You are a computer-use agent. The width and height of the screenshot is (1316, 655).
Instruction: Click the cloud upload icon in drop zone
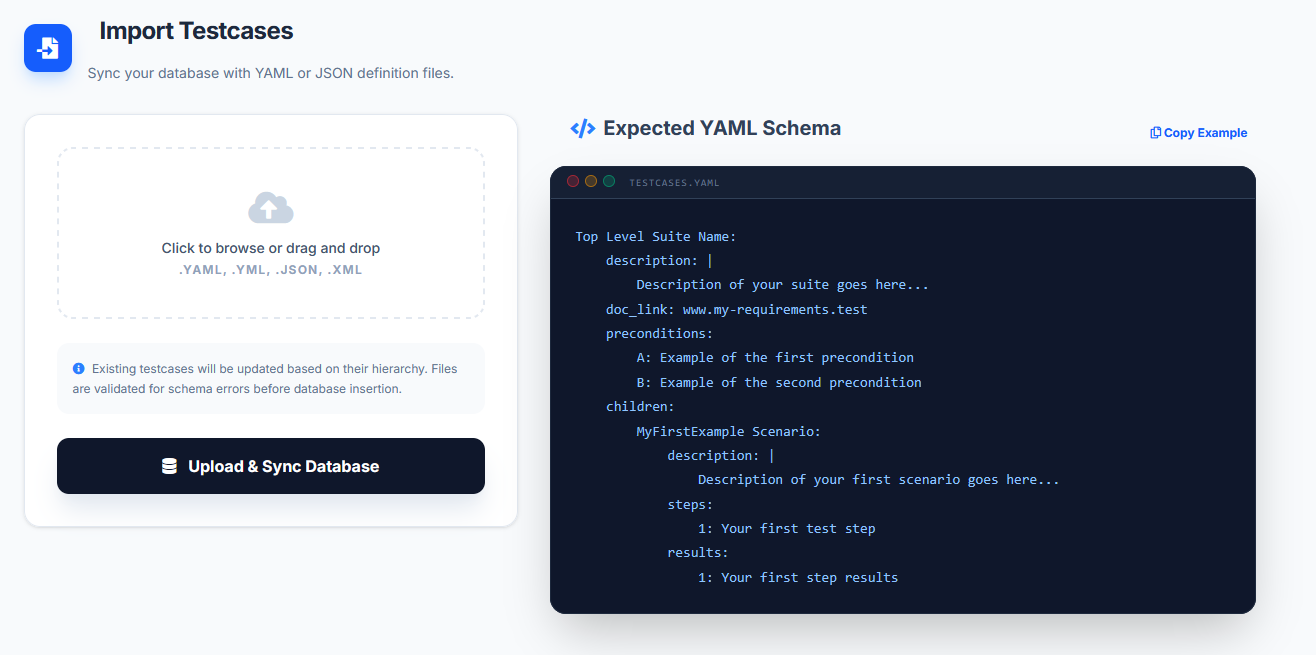pos(270,207)
